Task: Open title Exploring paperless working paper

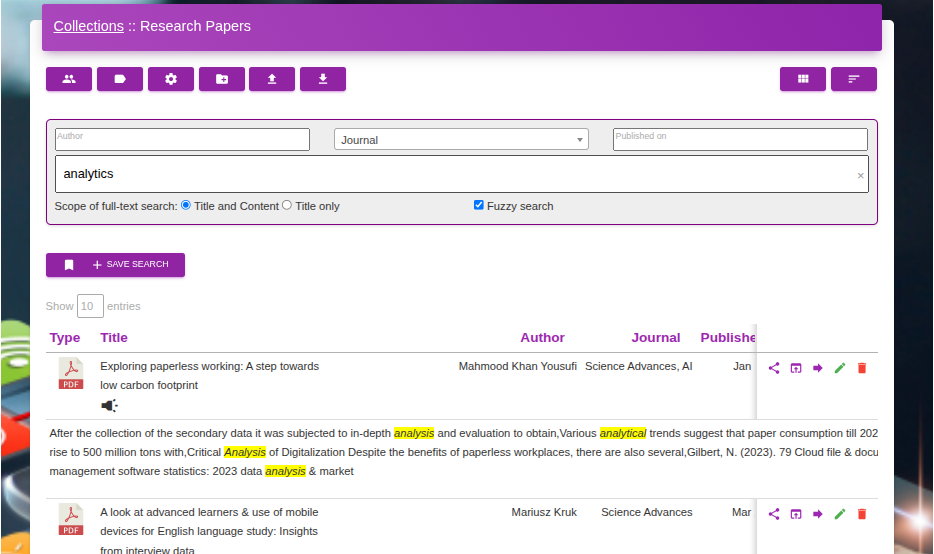Action: pyautogui.click(x=210, y=376)
